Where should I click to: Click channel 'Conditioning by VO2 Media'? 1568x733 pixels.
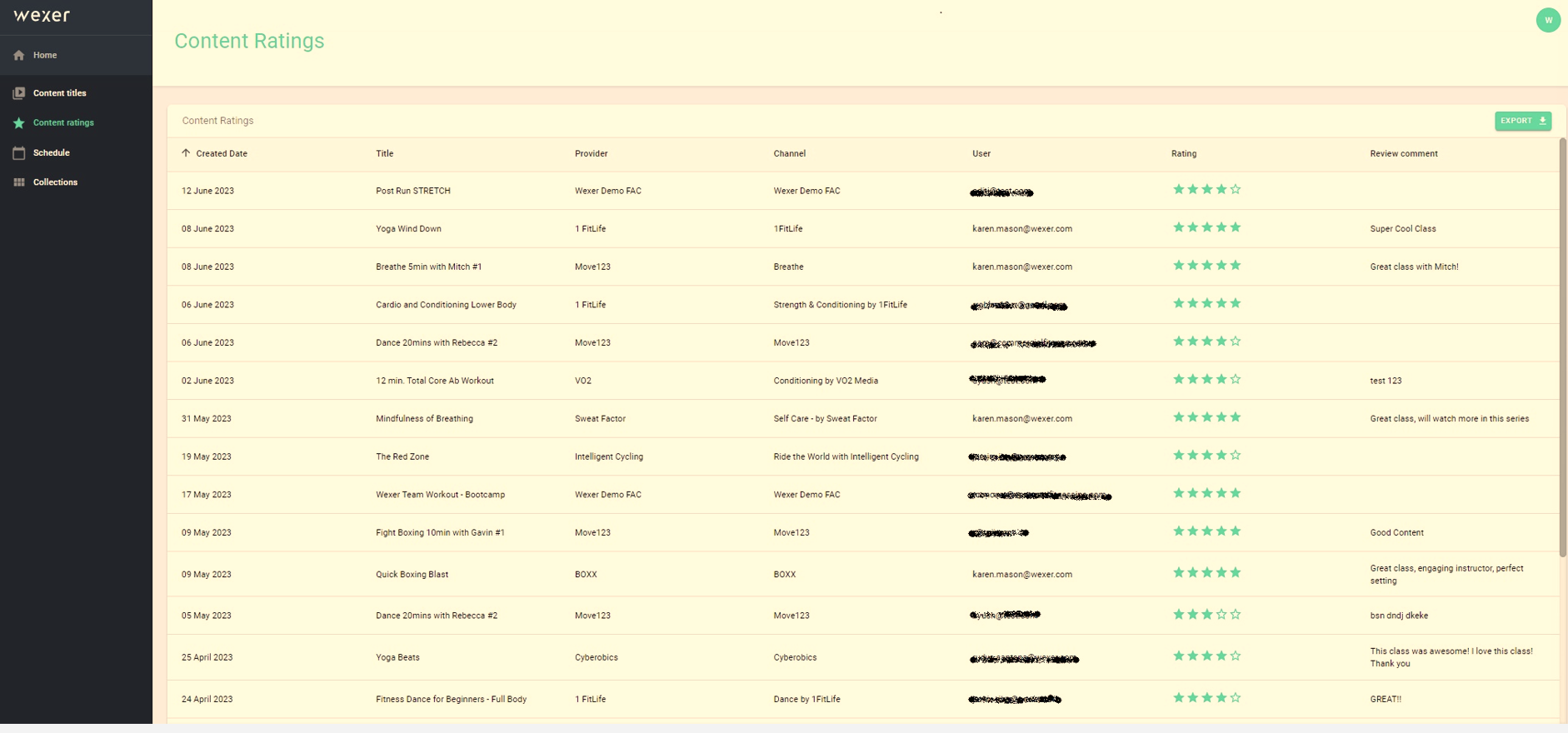point(826,381)
